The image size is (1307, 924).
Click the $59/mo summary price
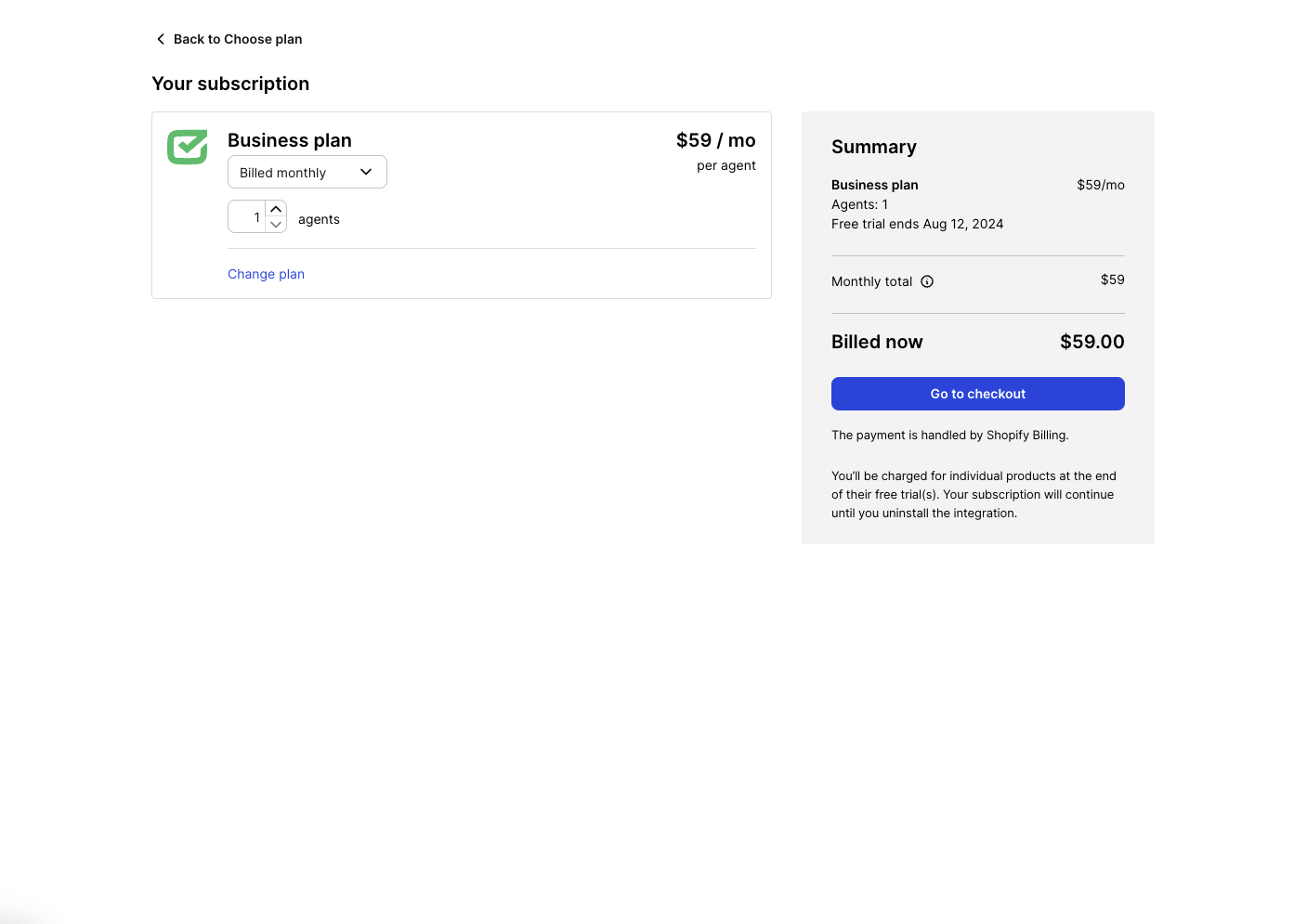tap(1101, 185)
